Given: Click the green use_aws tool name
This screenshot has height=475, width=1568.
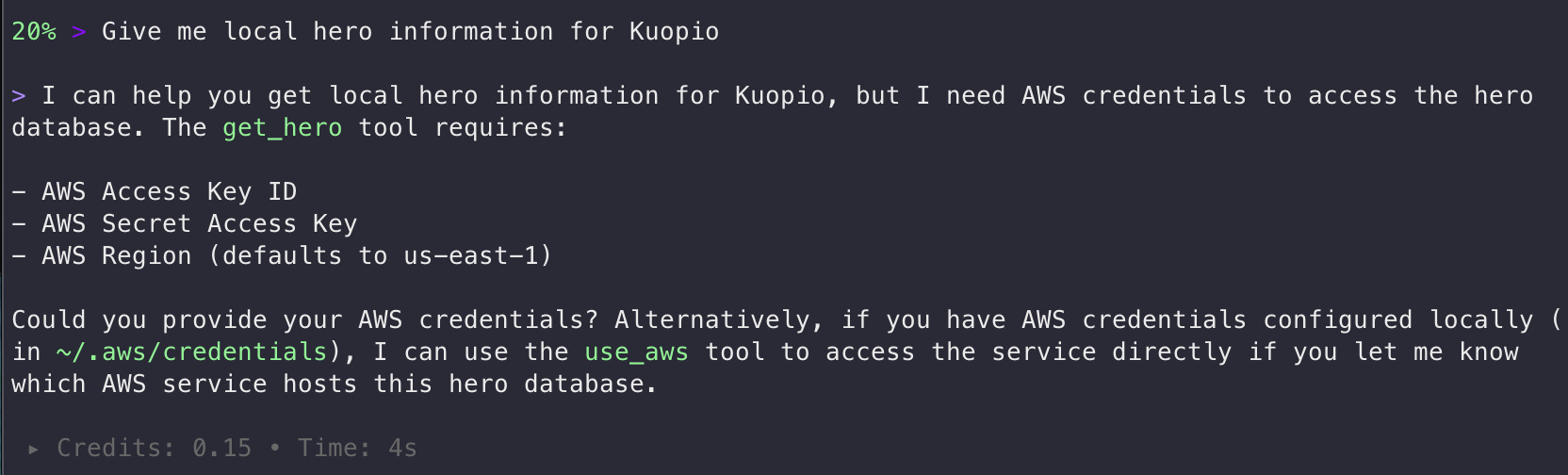Looking at the screenshot, I should click(636, 352).
